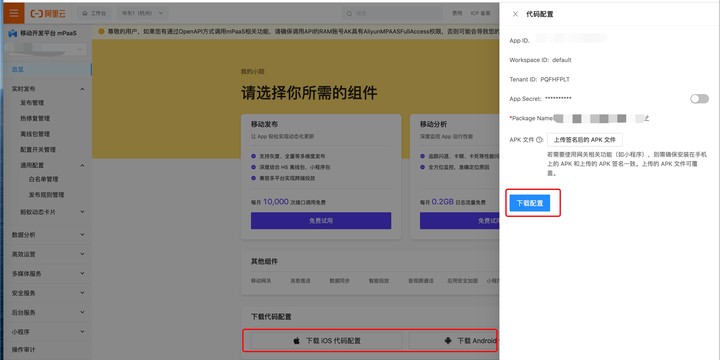The image size is (720, 360).
Task: Open 操作审计 in the sidebar
Action: pos(23,349)
